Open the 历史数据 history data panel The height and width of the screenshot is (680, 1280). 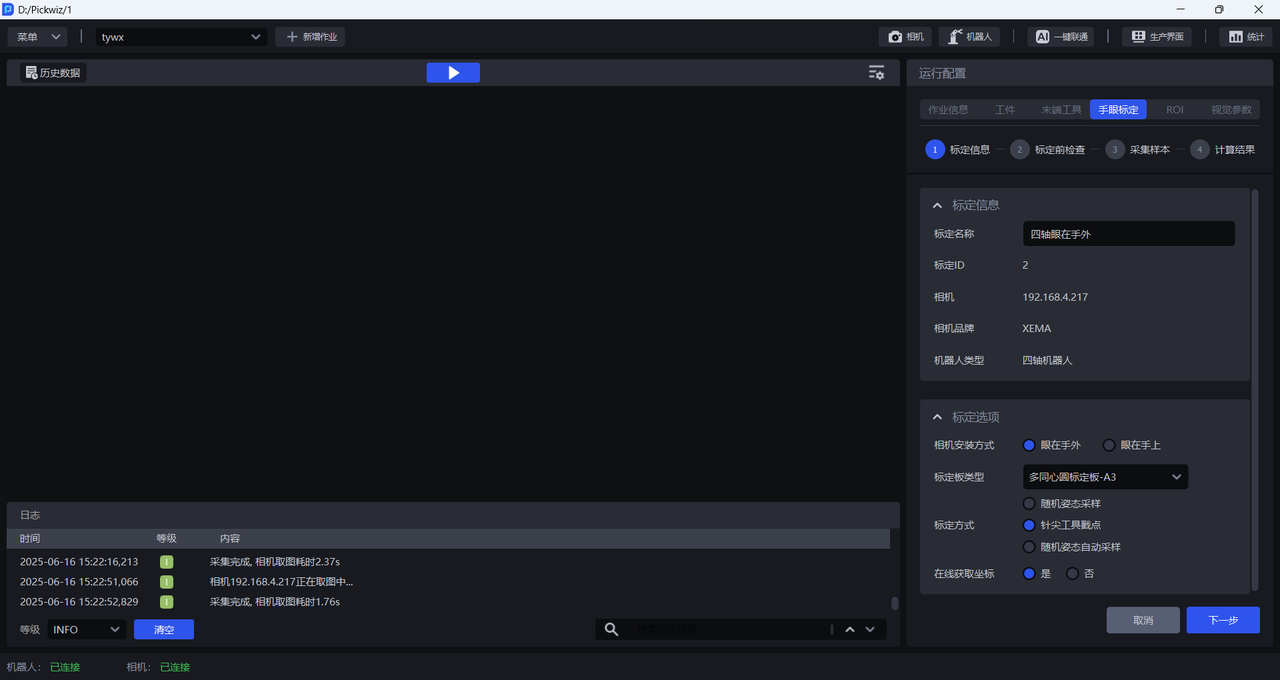point(53,73)
